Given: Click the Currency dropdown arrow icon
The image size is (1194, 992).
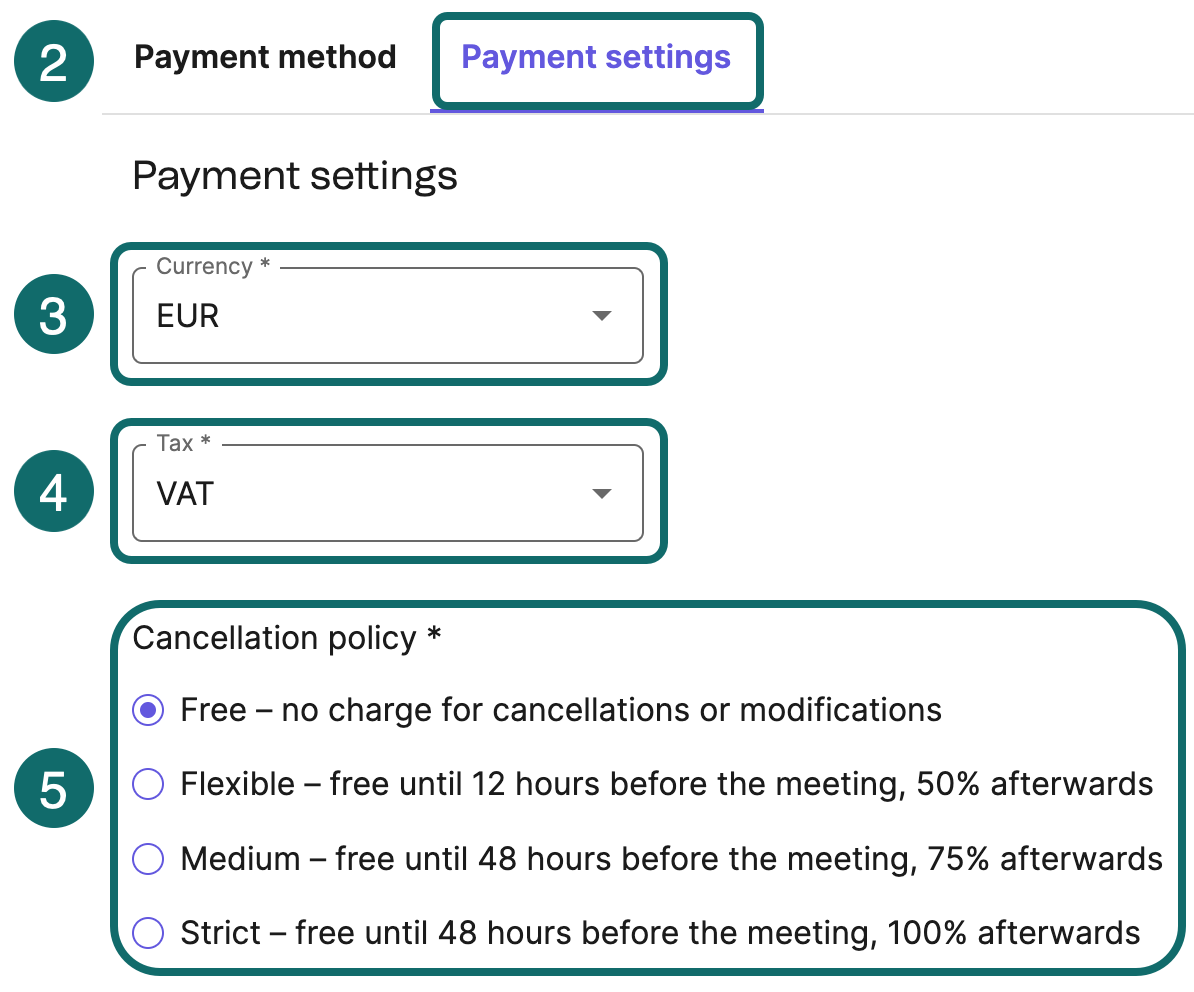Looking at the screenshot, I should coord(601,315).
